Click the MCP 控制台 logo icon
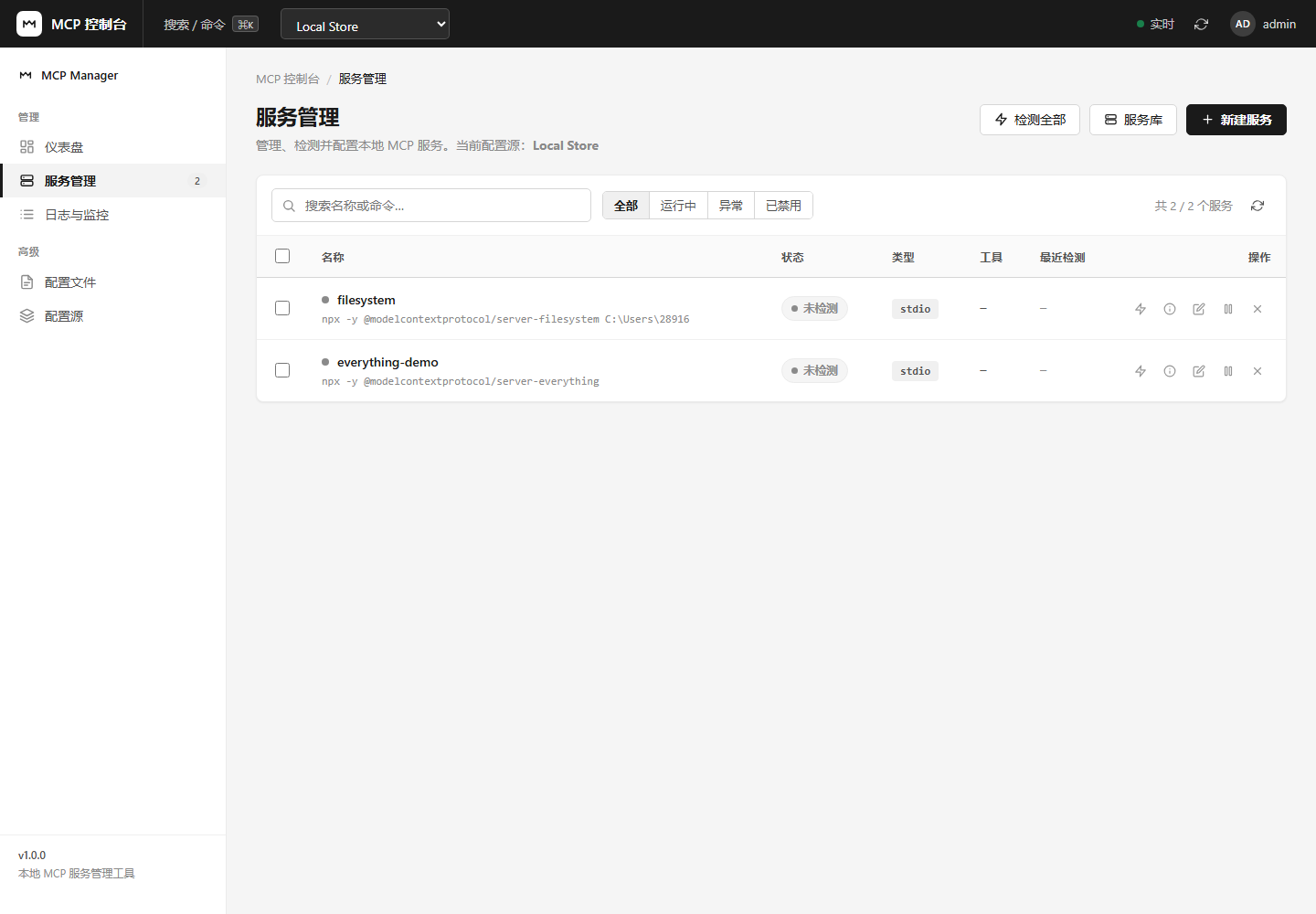Image resolution: width=1316 pixels, height=914 pixels. [29, 24]
